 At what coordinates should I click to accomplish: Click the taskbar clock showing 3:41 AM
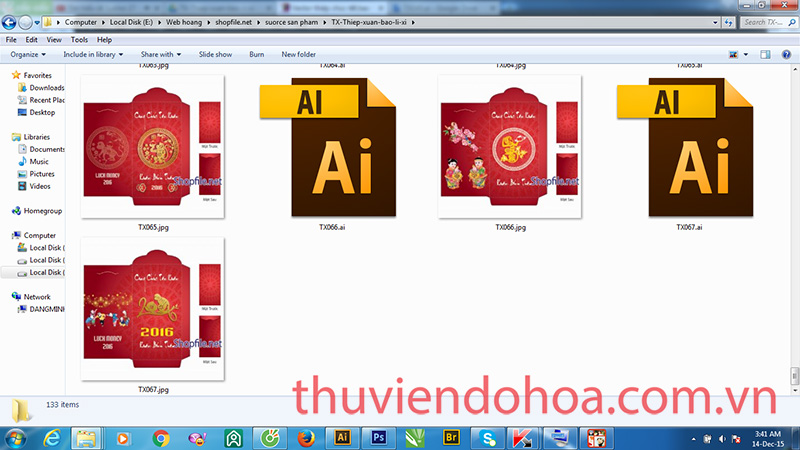[767, 439]
